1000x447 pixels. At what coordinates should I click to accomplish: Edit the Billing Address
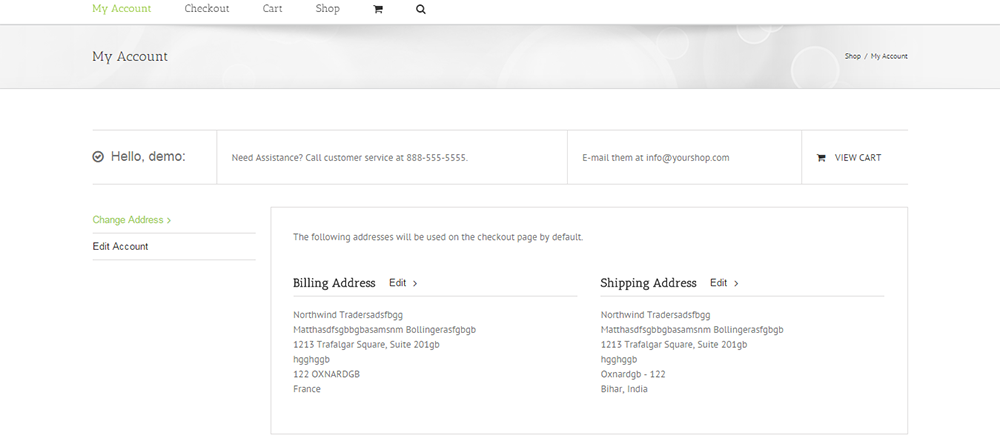[398, 283]
